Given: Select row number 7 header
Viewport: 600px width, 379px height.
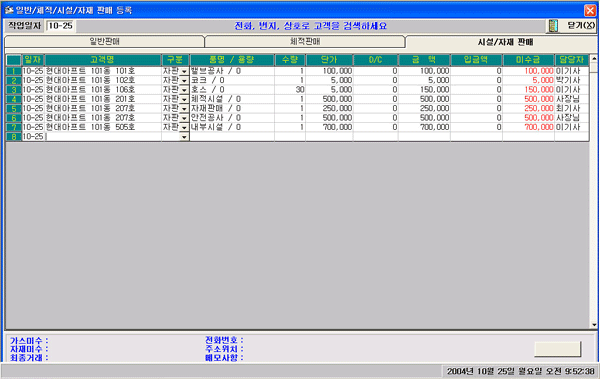Looking at the screenshot, I should (x=14, y=127).
